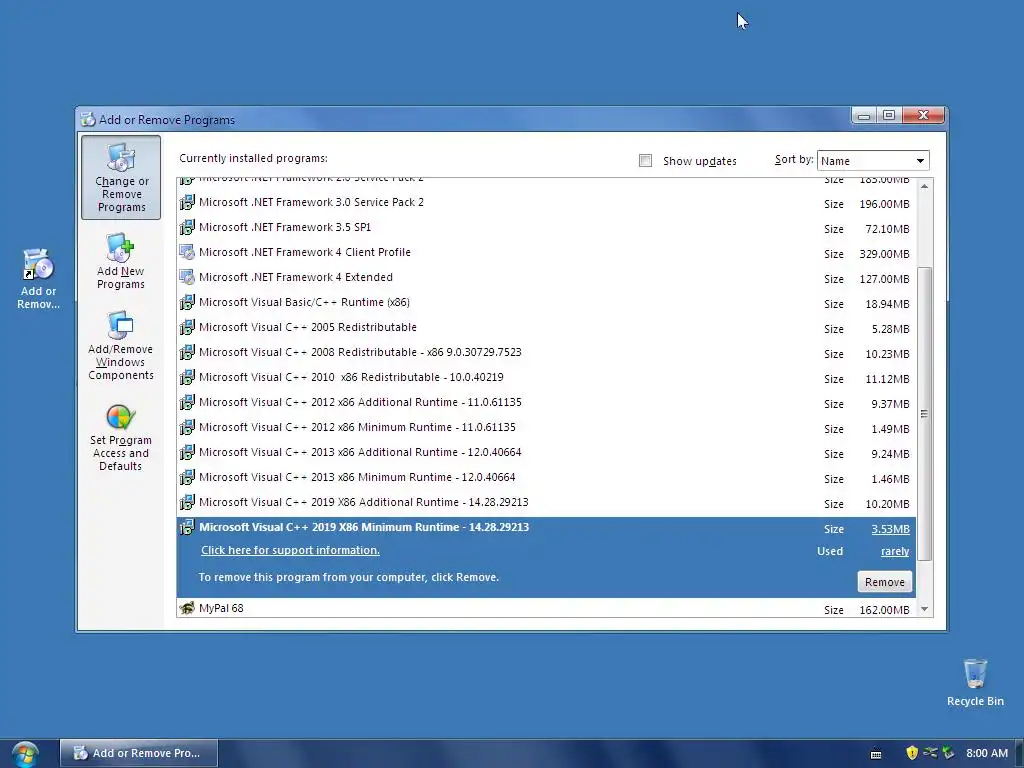Open the Recycle Bin on desktop
Screen dimensions: 1024x768
tap(975, 682)
